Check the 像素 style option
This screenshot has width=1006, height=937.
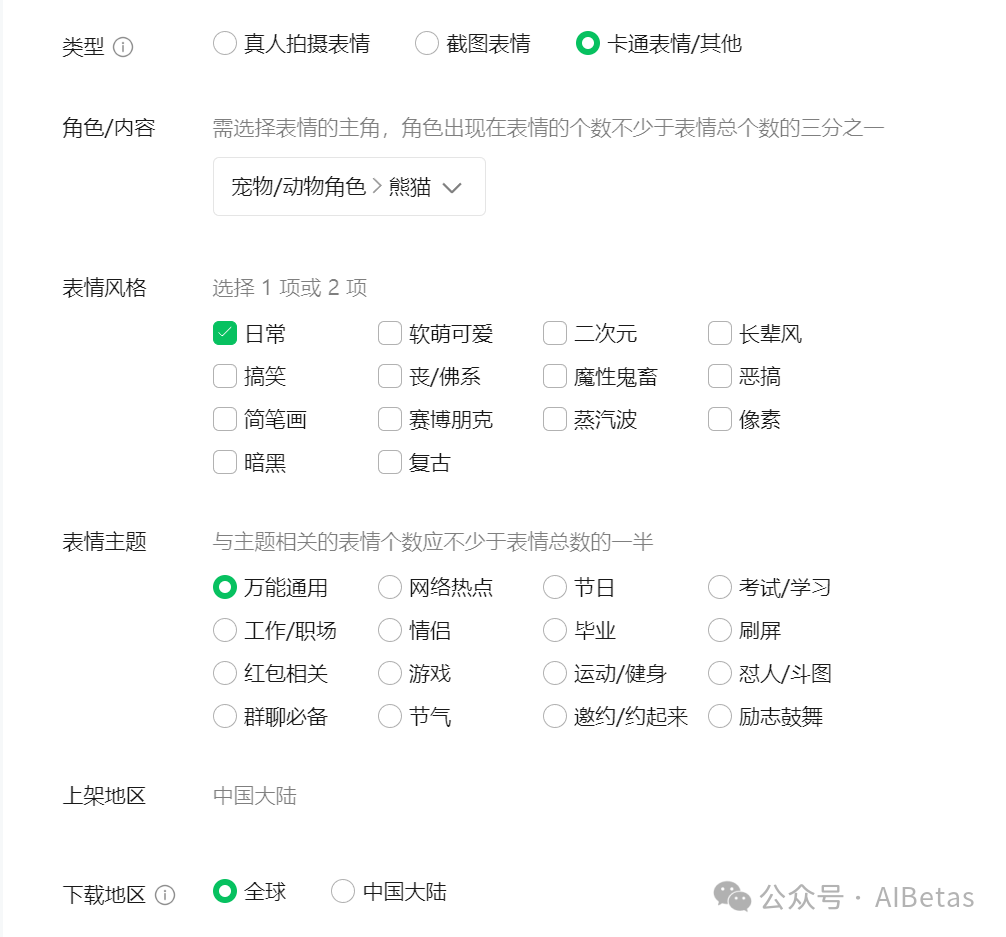719,420
